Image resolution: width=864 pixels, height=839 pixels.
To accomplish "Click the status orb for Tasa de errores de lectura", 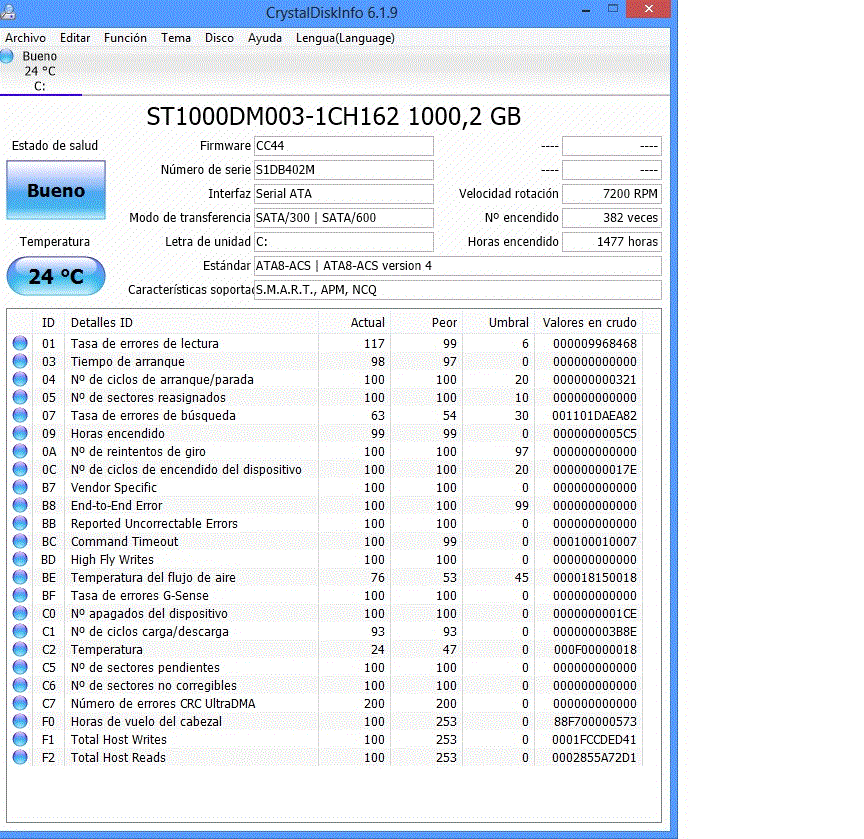I will 20,344.
